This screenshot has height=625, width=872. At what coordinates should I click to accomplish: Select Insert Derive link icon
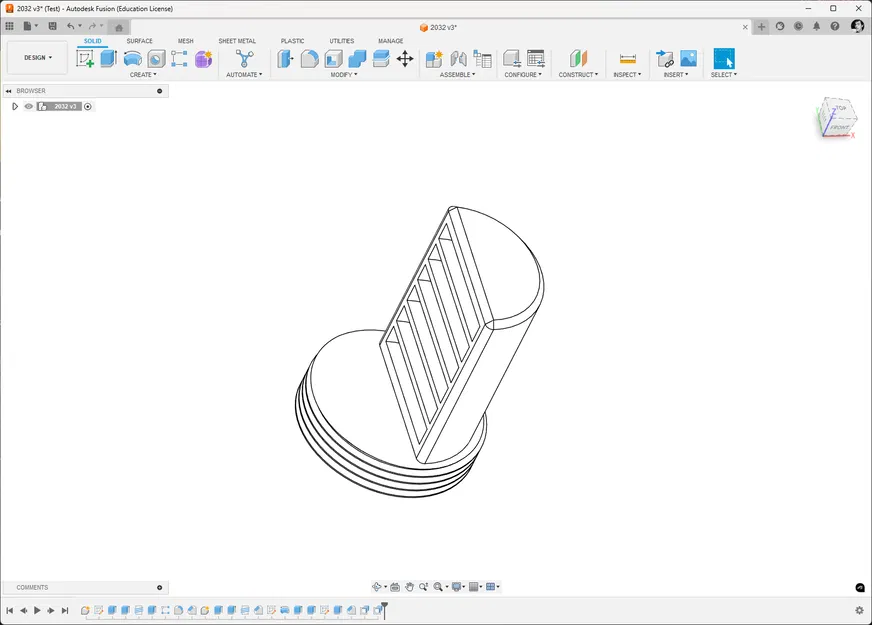click(x=665, y=58)
